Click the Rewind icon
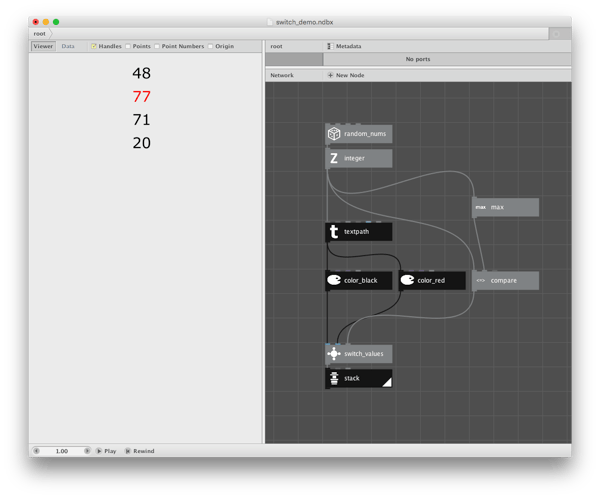This screenshot has width=600, height=498. point(128,451)
